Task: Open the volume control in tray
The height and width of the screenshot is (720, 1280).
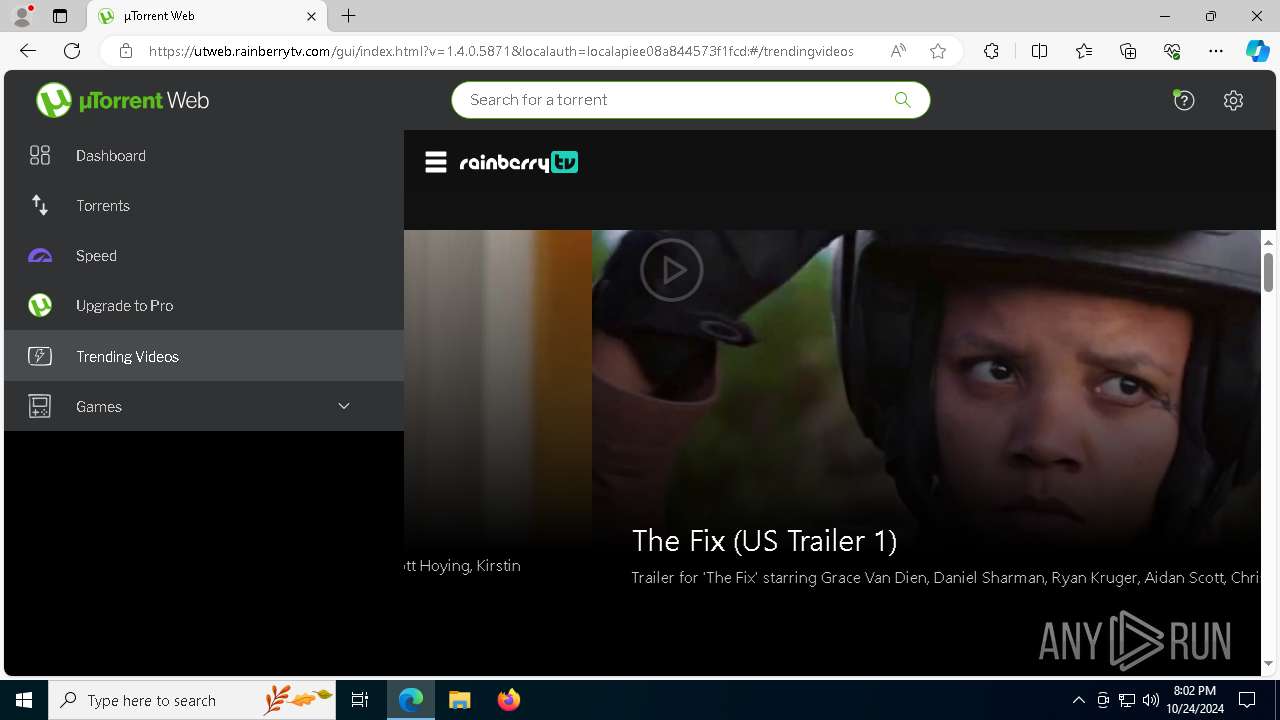Action: pyautogui.click(x=1150, y=700)
